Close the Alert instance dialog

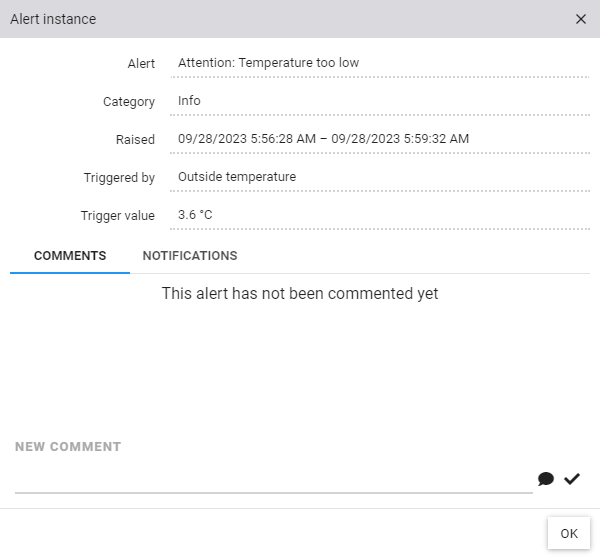pyautogui.click(x=580, y=19)
